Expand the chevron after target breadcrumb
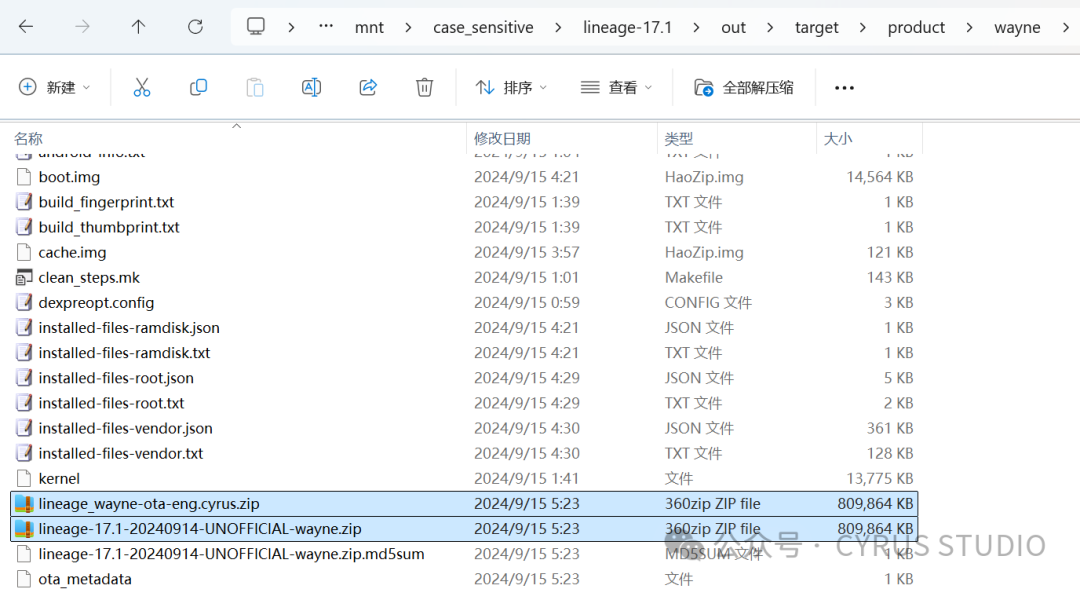 (863, 28)
